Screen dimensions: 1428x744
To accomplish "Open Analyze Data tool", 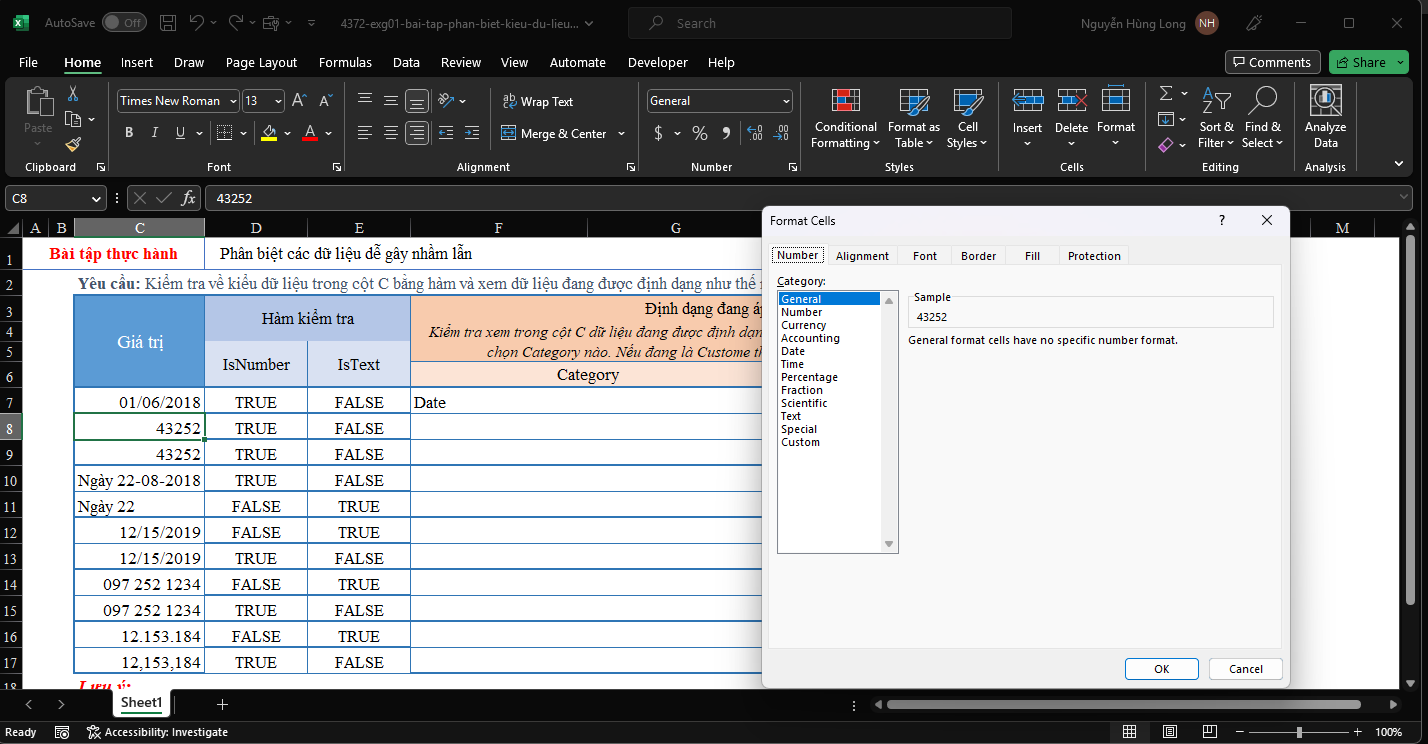I will pyautogui.click(x=1325, y=119).
